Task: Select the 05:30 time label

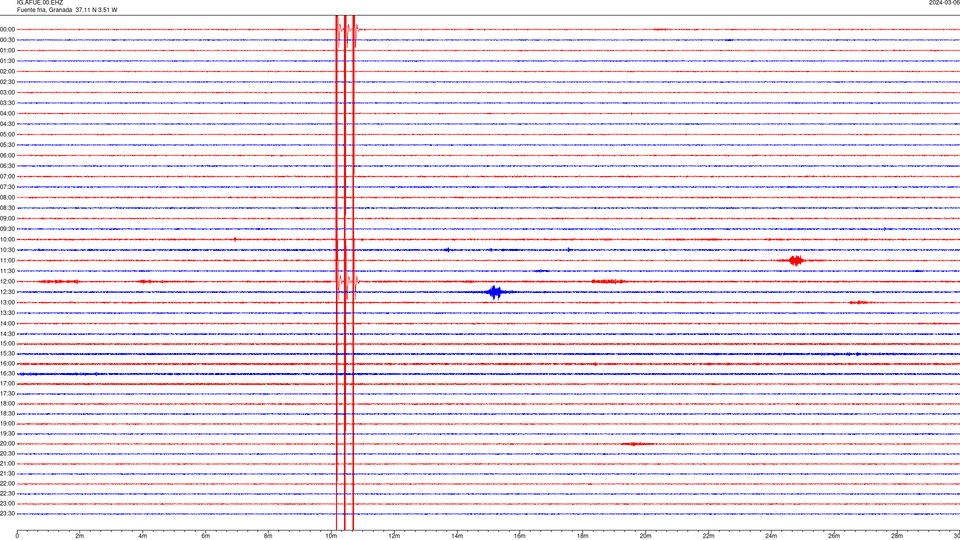Action: point(7,145)
